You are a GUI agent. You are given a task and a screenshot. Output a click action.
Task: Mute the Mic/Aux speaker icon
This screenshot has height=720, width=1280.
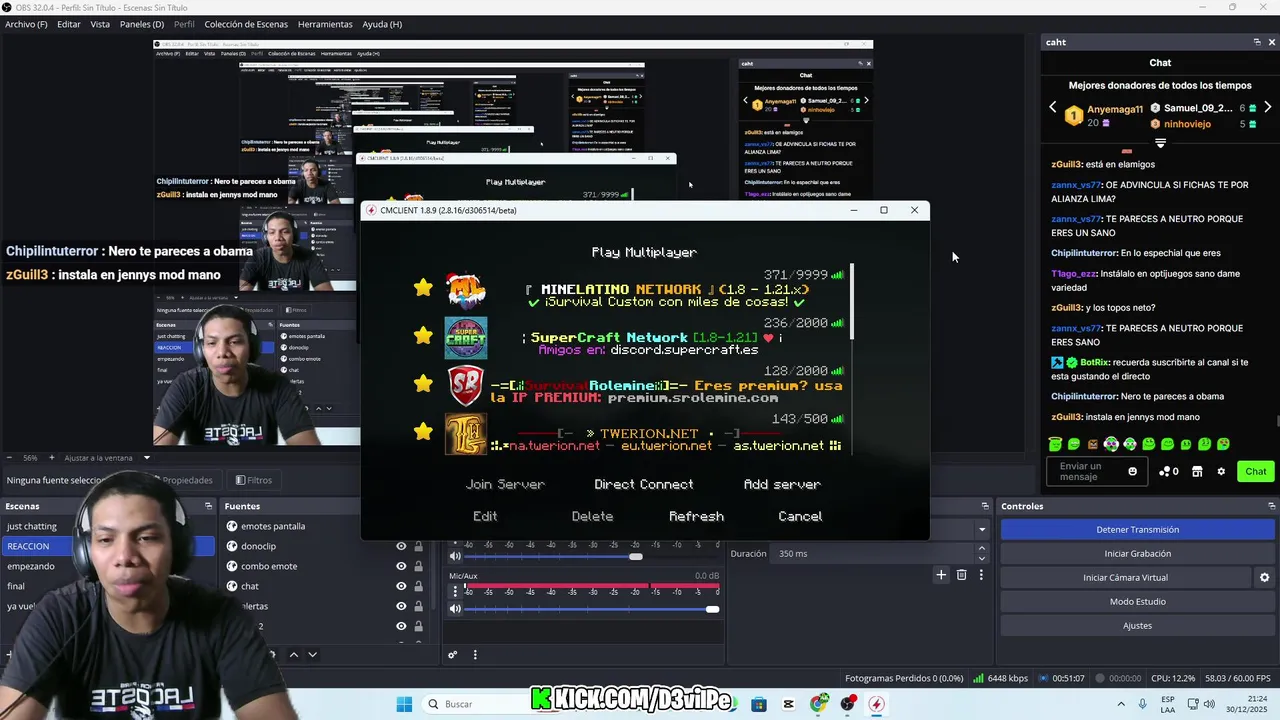(455, 609)
